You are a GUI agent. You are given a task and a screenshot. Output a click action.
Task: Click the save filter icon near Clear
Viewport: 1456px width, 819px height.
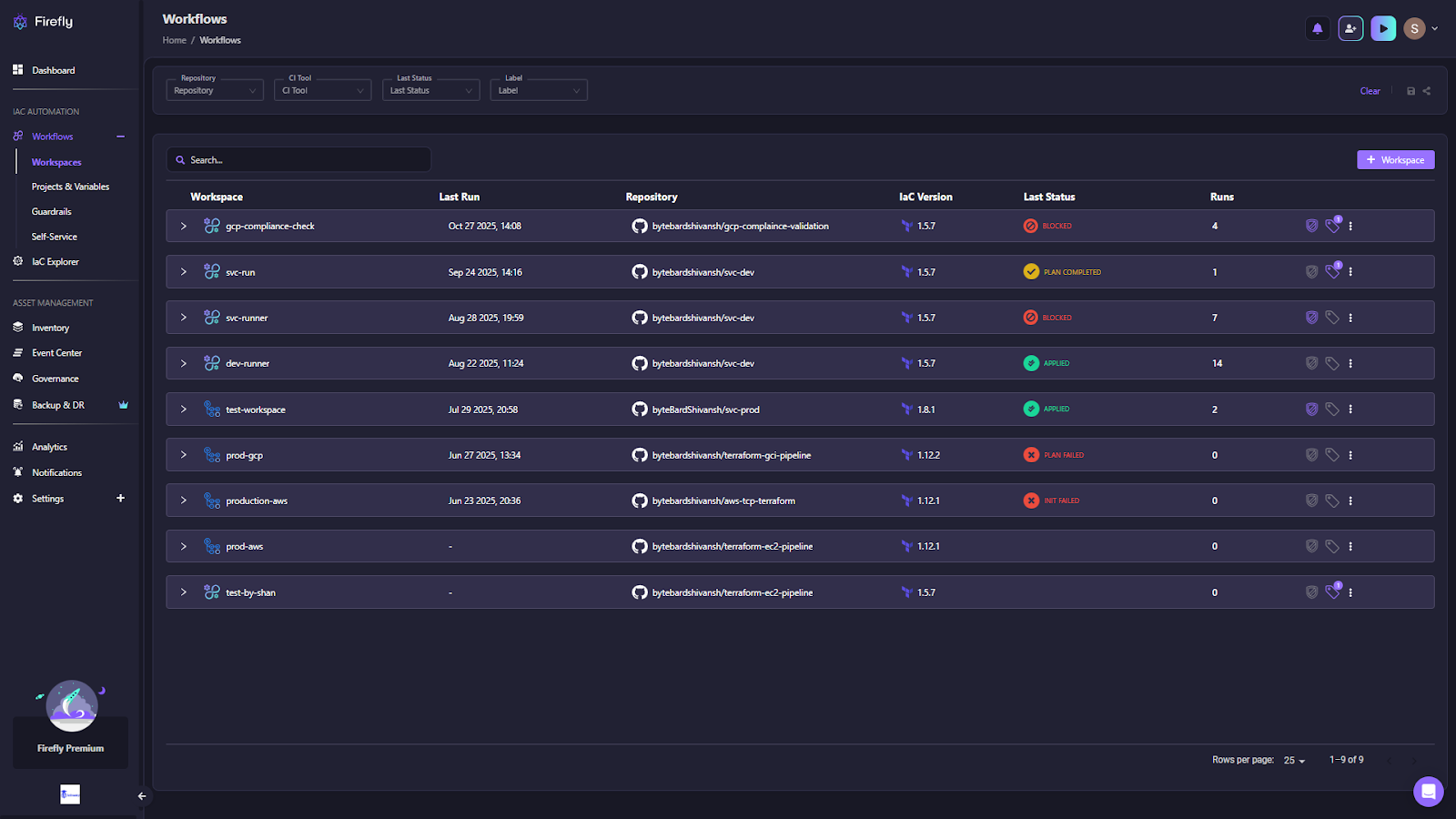click(x=1410, y=91)
